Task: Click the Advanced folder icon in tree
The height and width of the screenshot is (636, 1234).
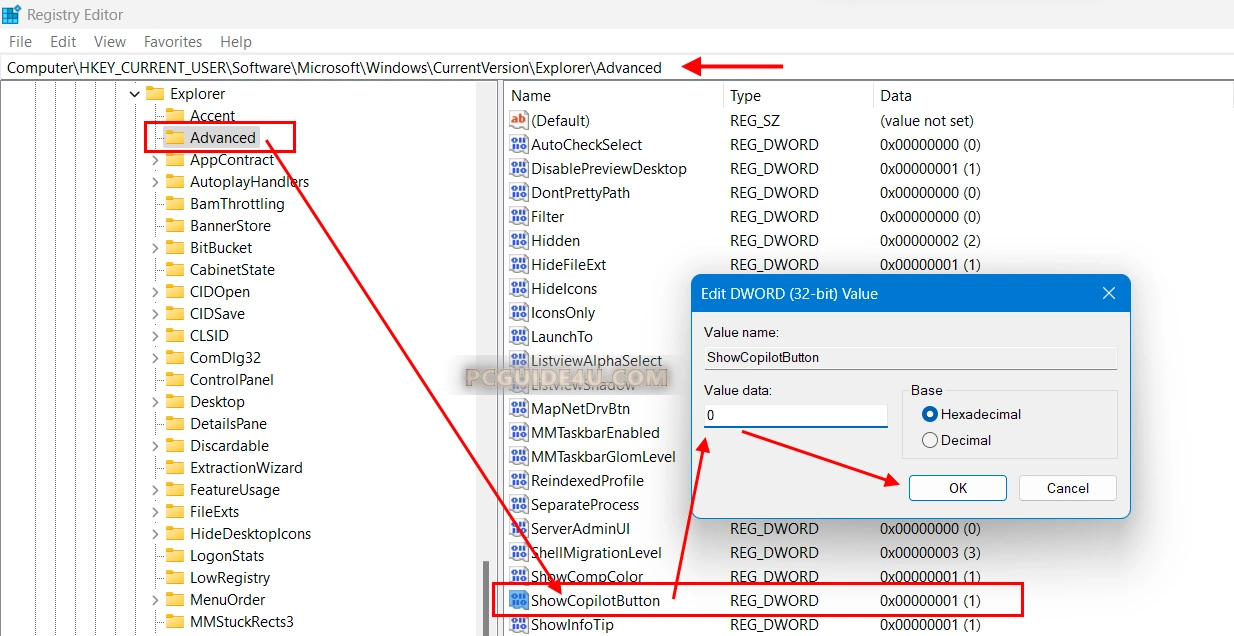Action: (175, 138)
